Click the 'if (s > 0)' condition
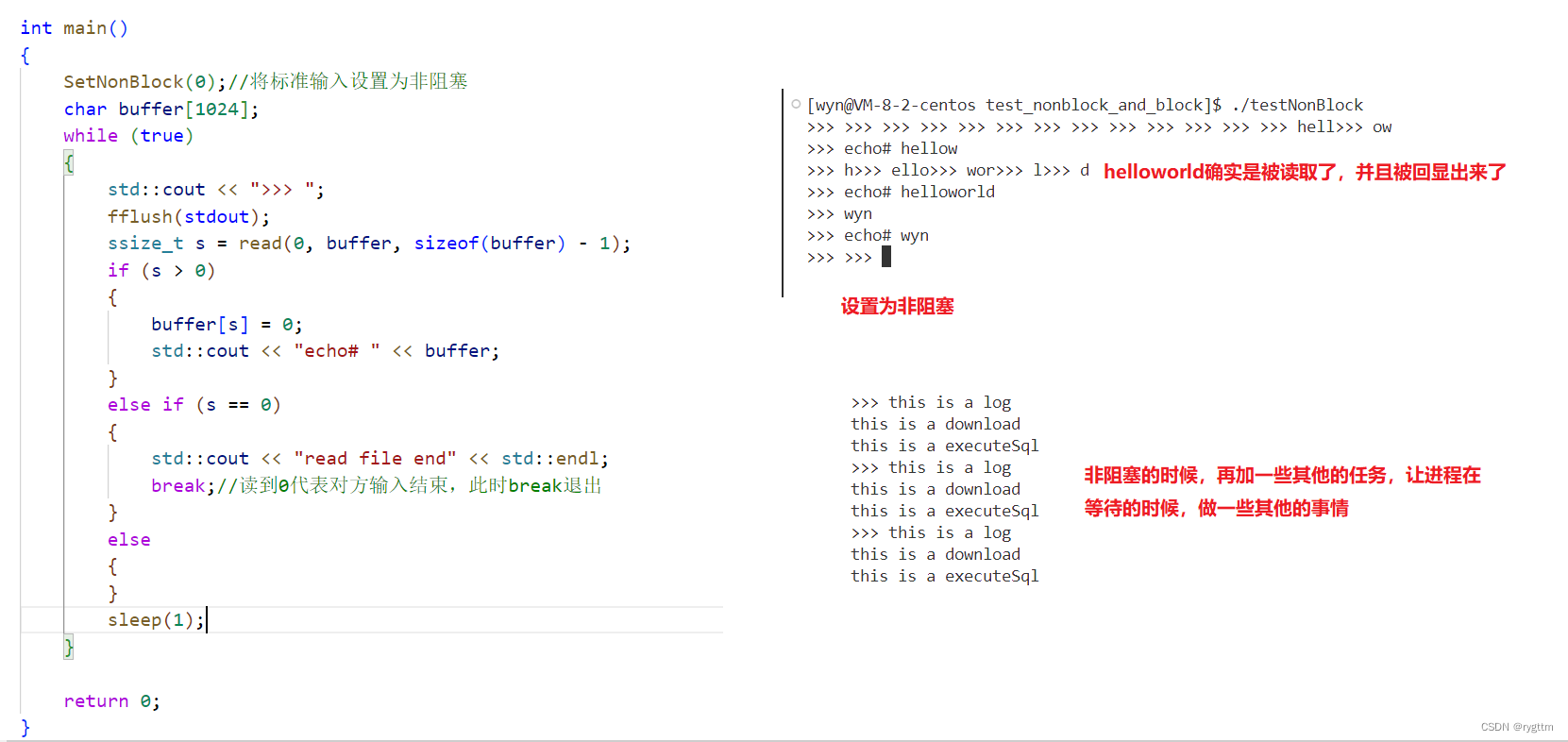Viewport: 1568px width, 742px height. coord(161,271)
